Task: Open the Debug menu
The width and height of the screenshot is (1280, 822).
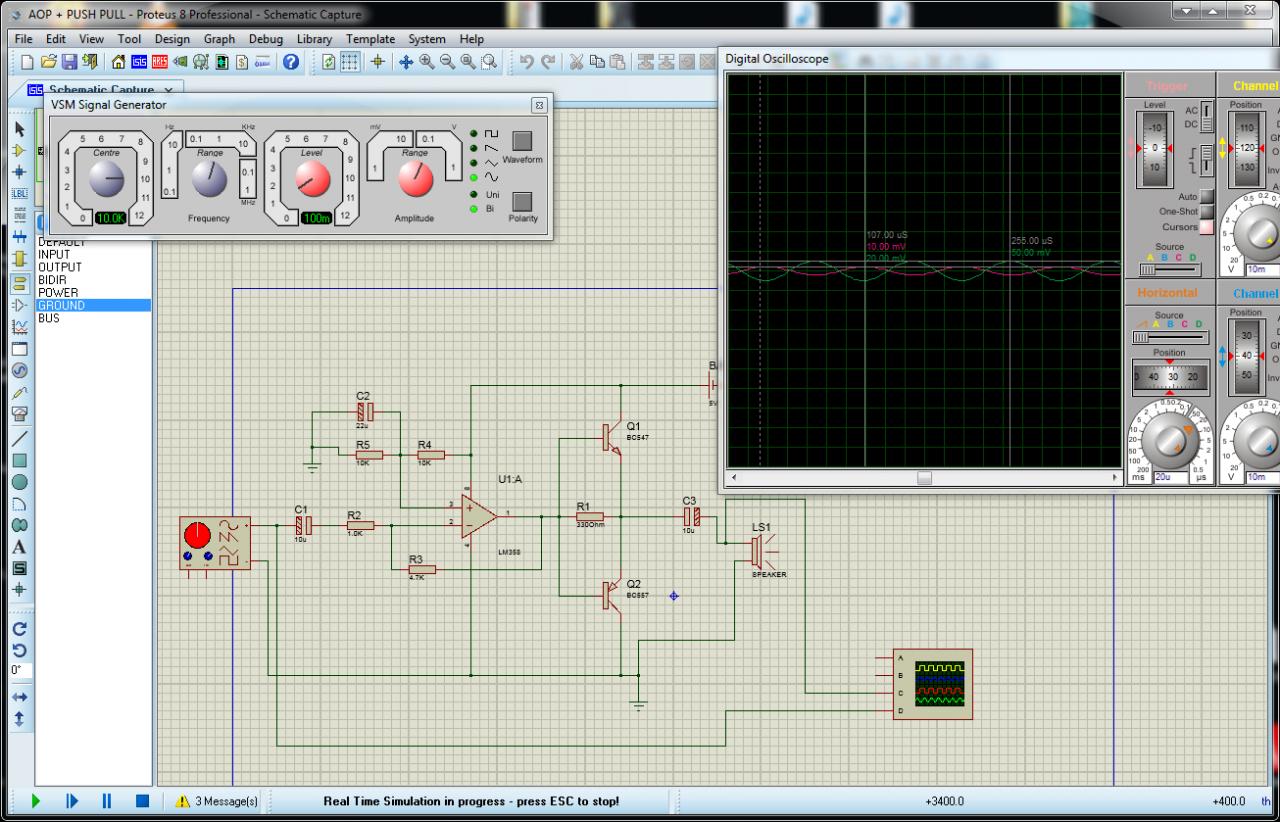Action: pyautogui.click(x=265, y=39)
